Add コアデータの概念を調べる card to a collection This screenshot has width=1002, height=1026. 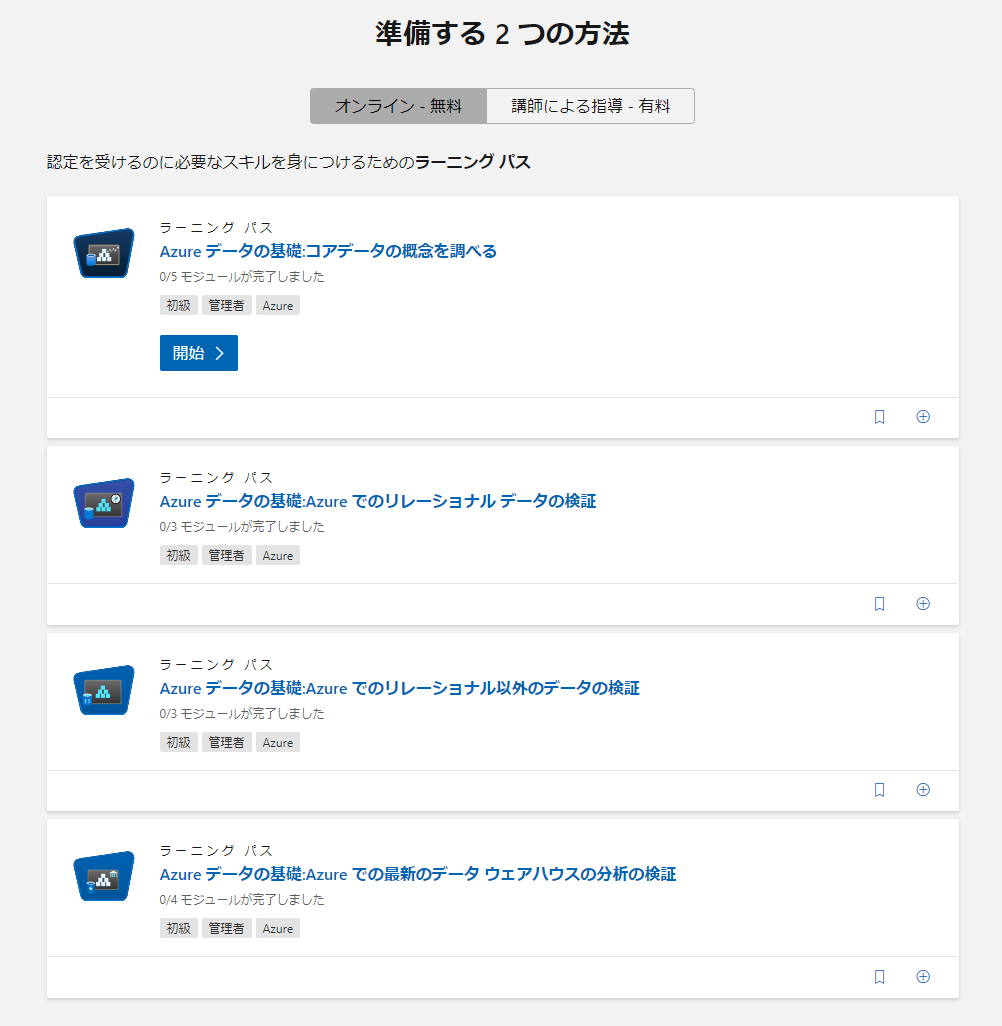pos(923,417)
